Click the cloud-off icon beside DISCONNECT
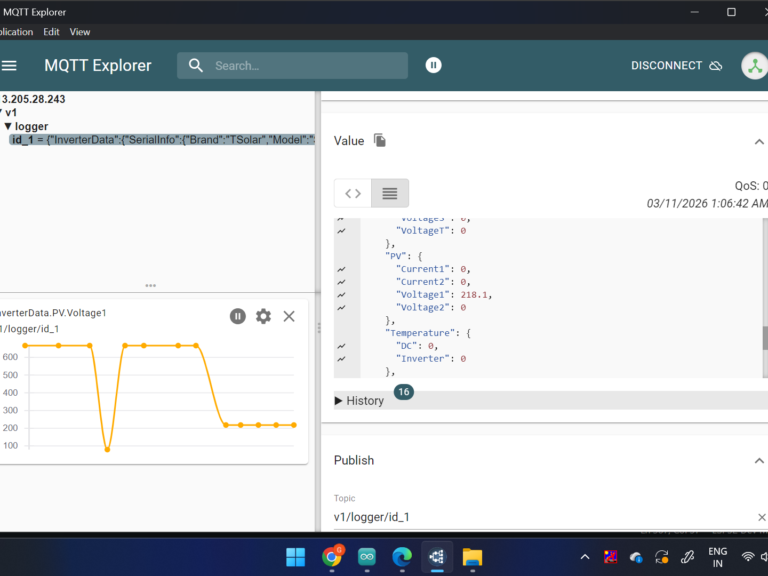 pyautogui.click(x=716, y=66)
